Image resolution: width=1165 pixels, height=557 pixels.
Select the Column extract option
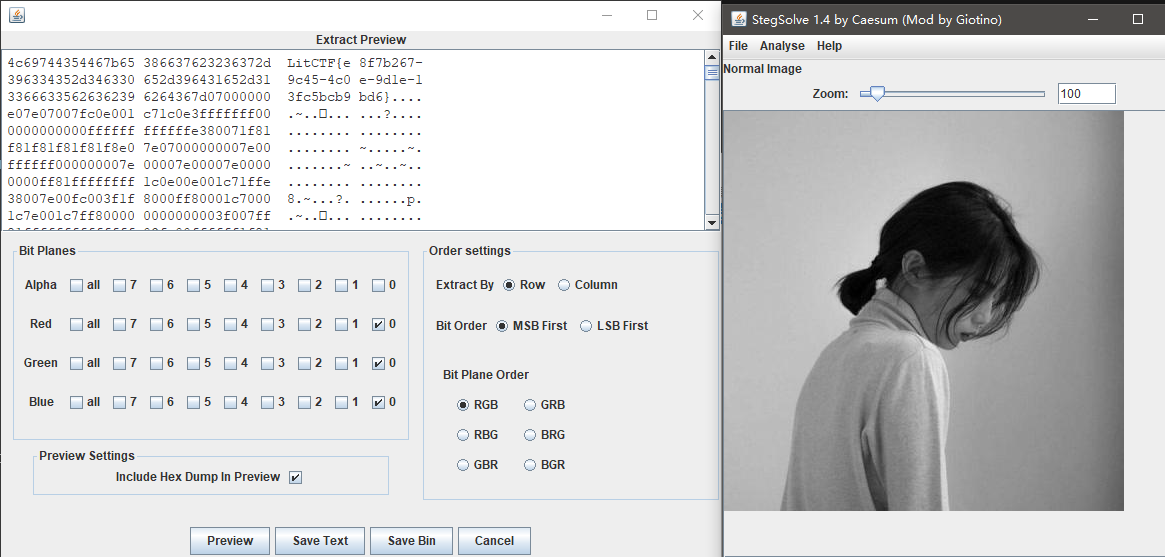(564, 286)
